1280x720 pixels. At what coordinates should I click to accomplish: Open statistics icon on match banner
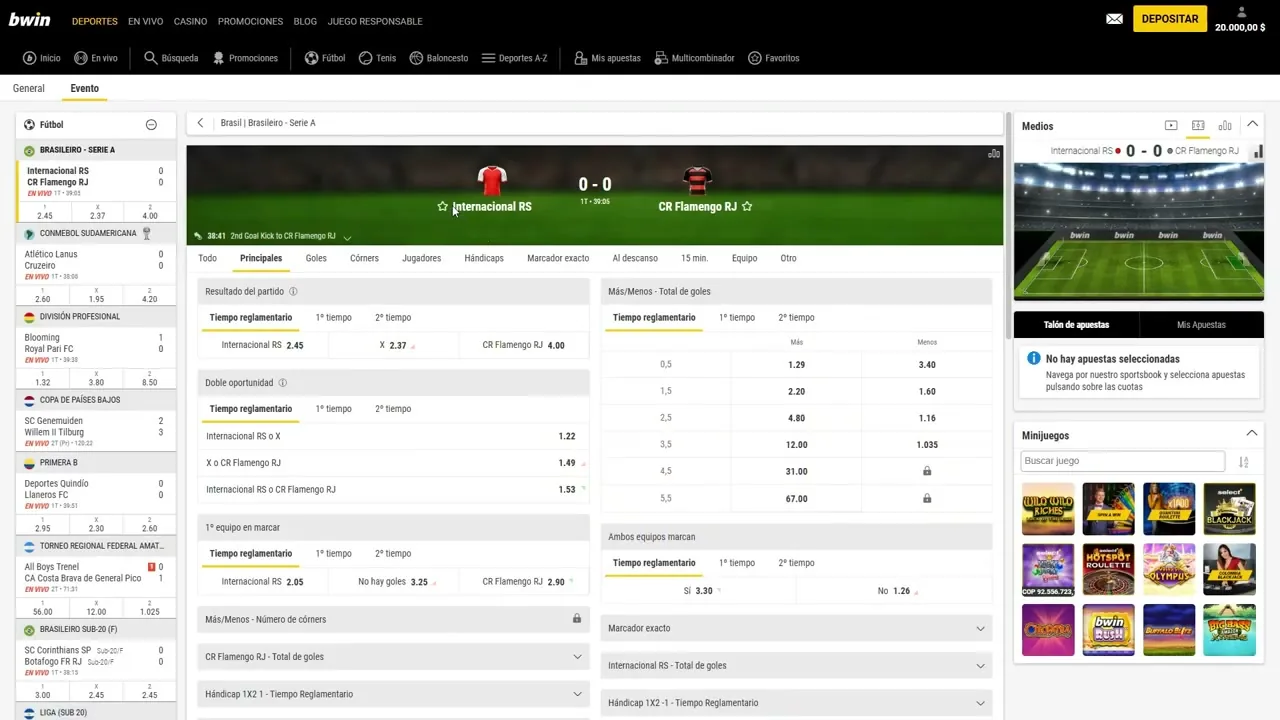pyautogui.click(x=994, y=154)
